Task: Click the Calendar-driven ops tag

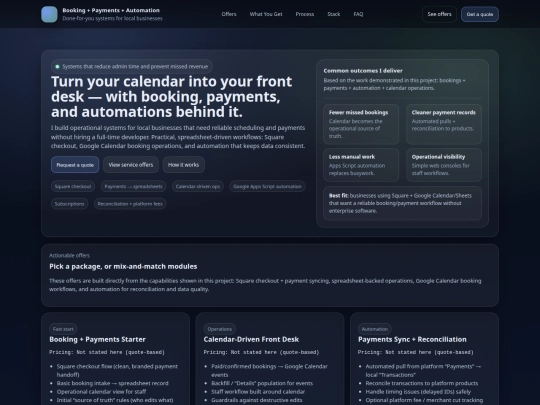Action: [x=198, y=186]
